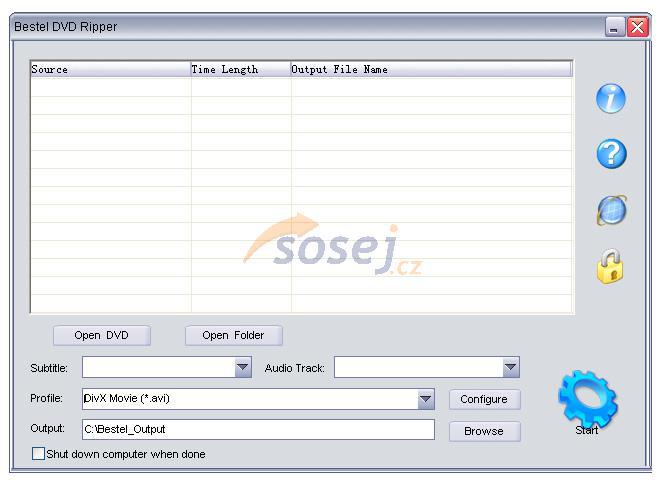Enable Shut down computer when done

[x=38, y=453]
